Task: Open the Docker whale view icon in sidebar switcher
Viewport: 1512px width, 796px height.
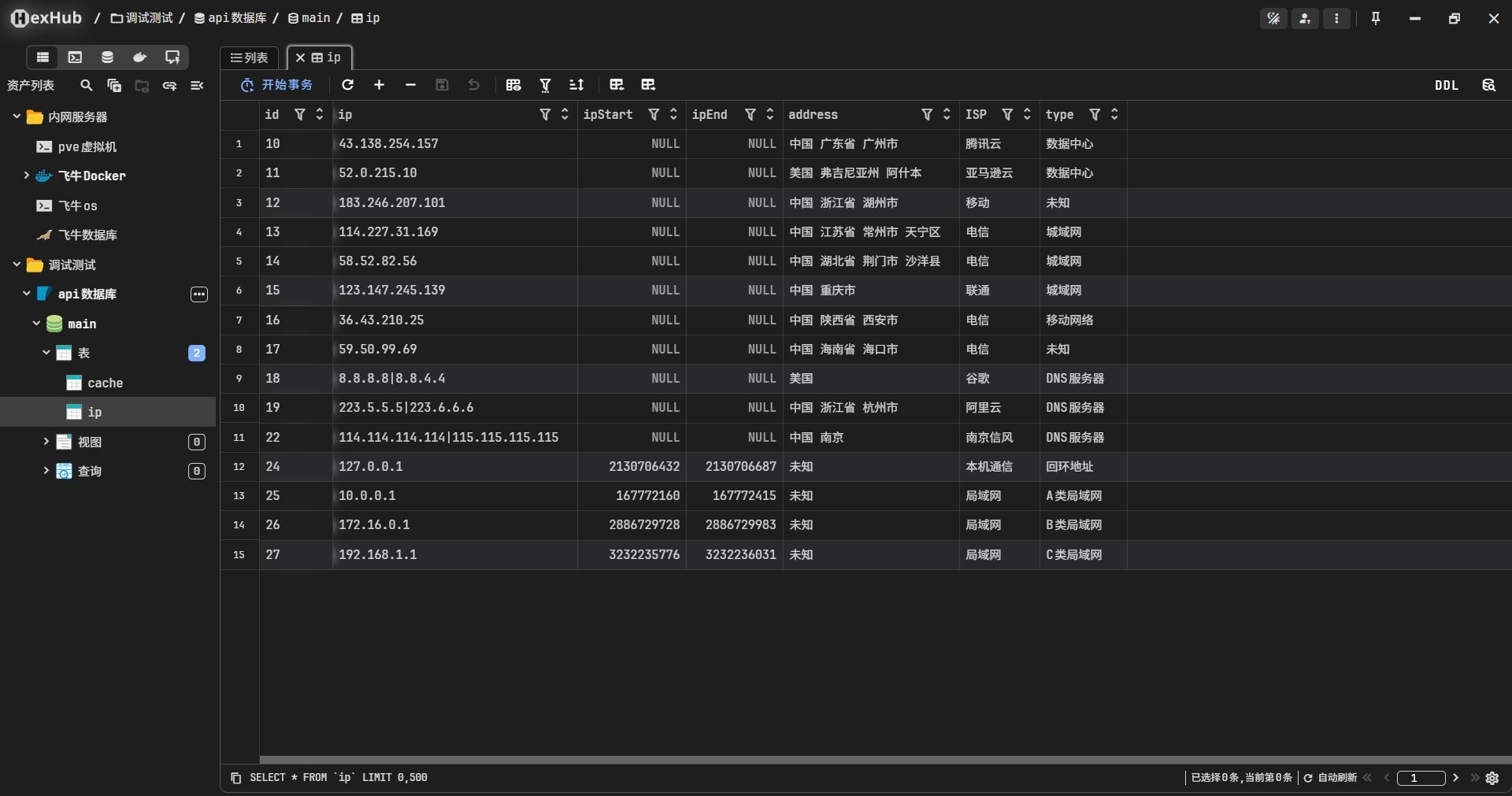Action: pos(139,57)
